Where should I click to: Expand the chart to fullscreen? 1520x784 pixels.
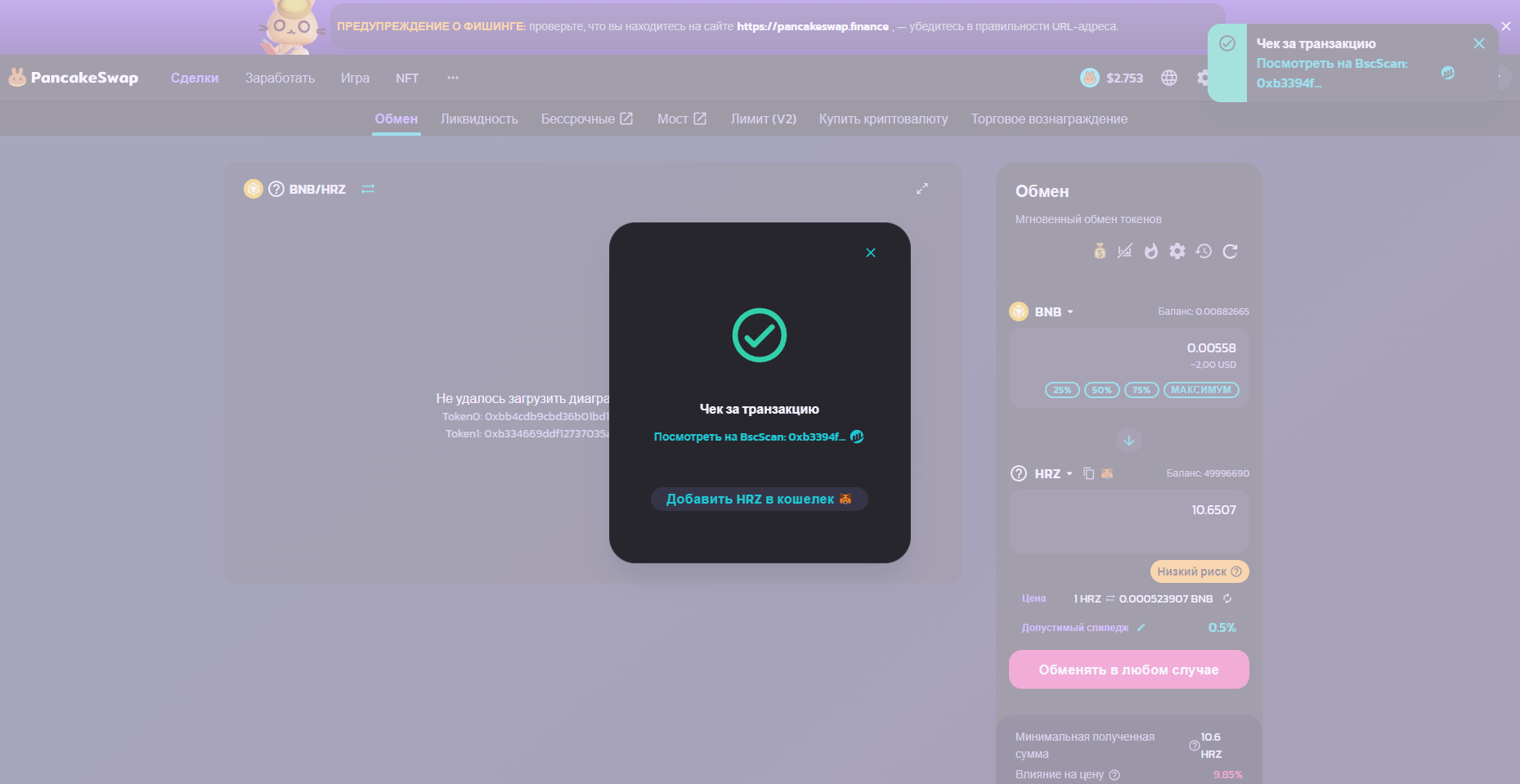point(922,189)
